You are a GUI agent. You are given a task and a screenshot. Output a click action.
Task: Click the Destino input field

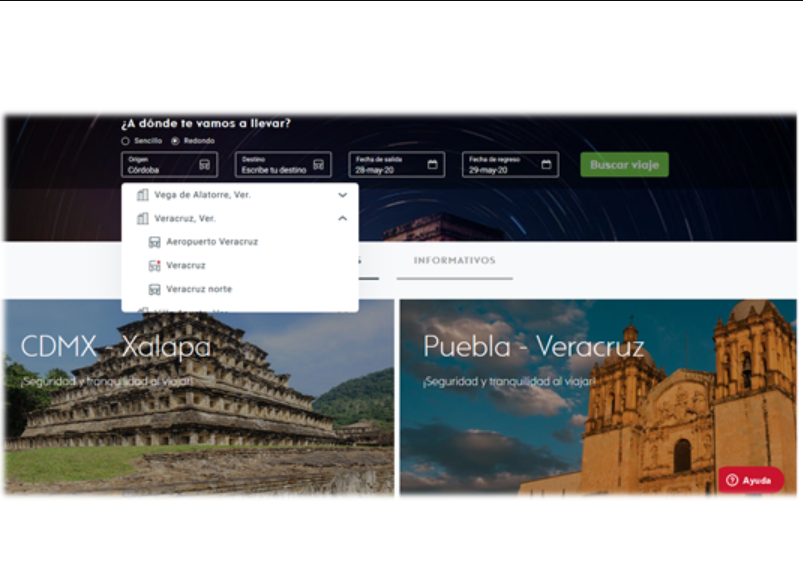pos(283,165)
